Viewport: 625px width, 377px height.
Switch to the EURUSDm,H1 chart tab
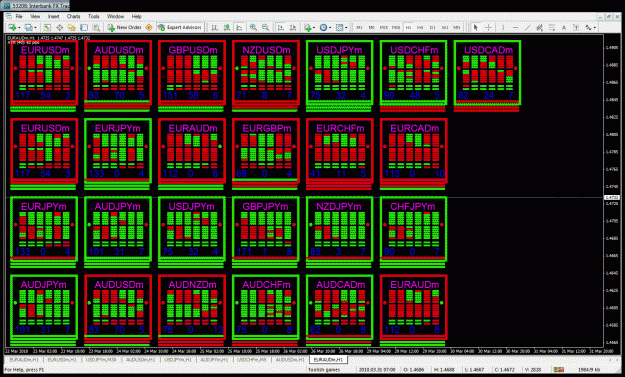pos(62,359)
